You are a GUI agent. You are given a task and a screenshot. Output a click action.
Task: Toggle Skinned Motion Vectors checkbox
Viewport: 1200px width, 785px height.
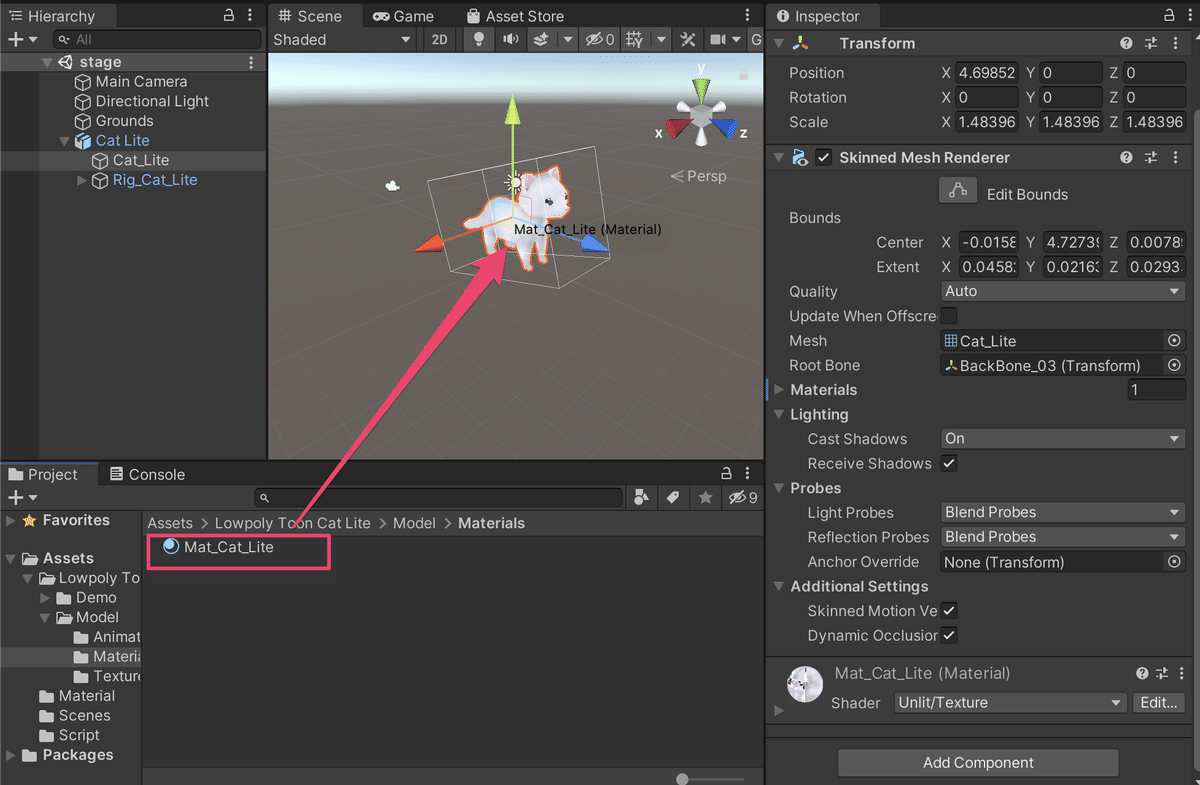click(949, 610)
